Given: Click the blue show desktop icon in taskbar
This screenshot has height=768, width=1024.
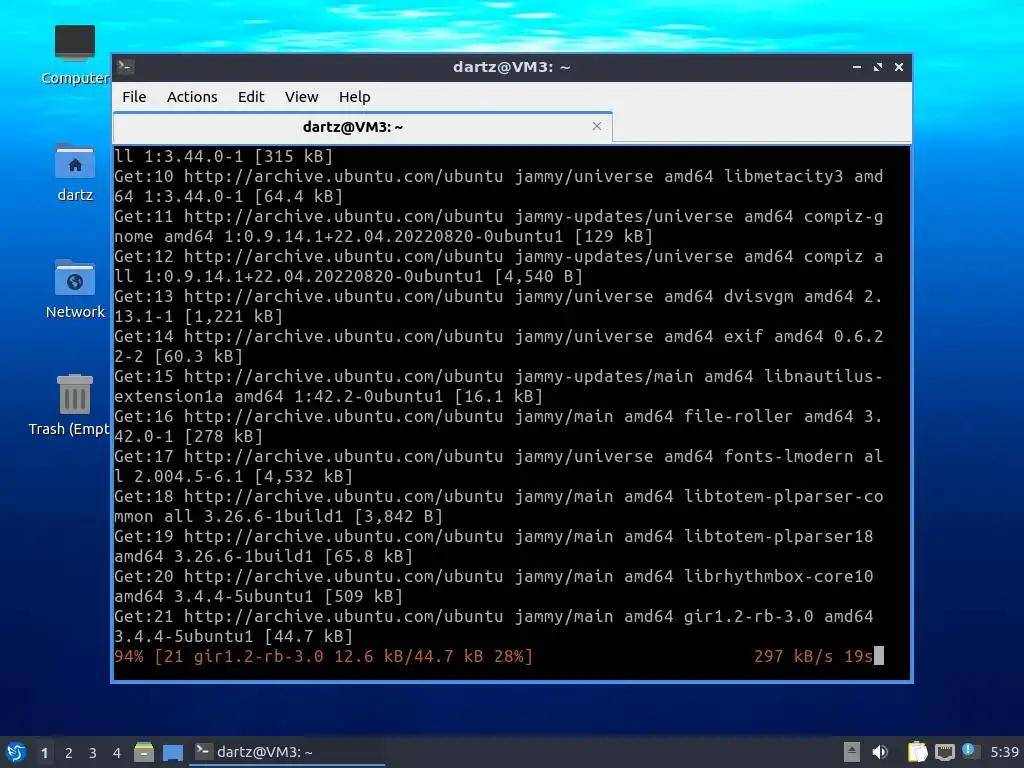Looking at the screenshot, I should tap(173, 753).
